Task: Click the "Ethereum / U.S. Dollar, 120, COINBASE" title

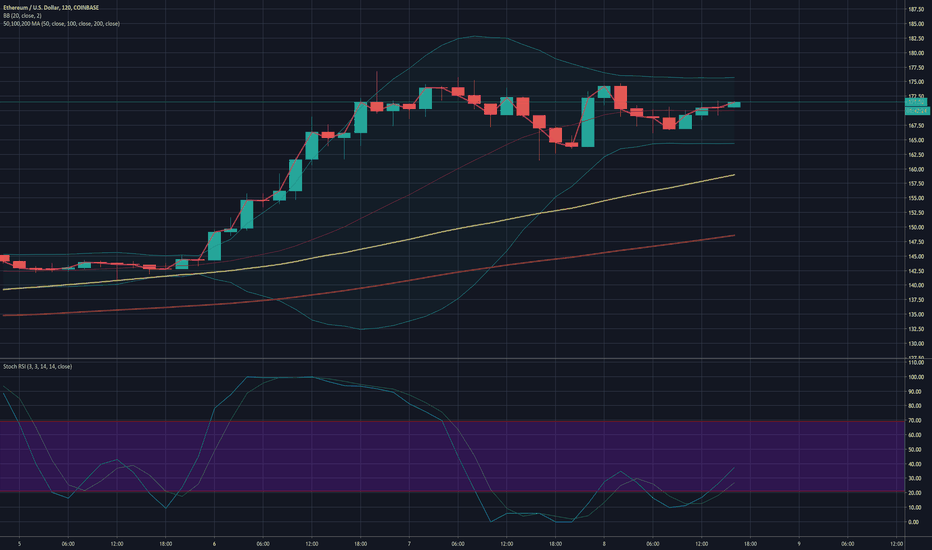Action: 51,8
